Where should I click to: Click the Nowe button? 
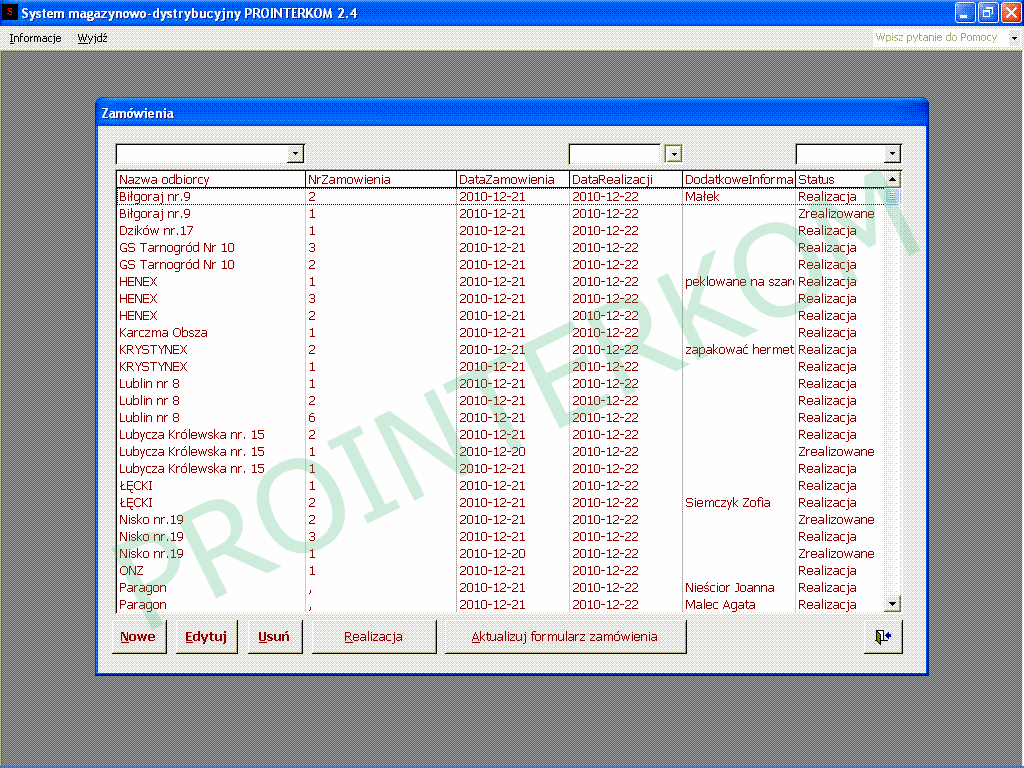point(138,637)
